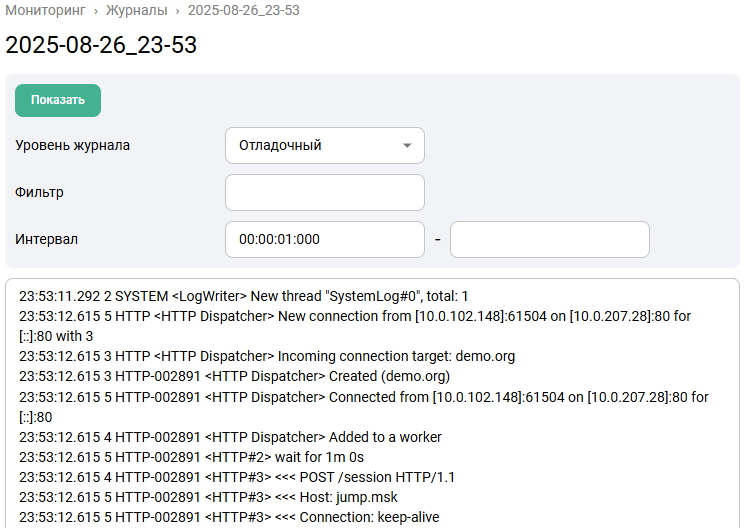Screen dimensions: 750x528
Task: Click the arrow icon in log level combo box
Action: 407,146
